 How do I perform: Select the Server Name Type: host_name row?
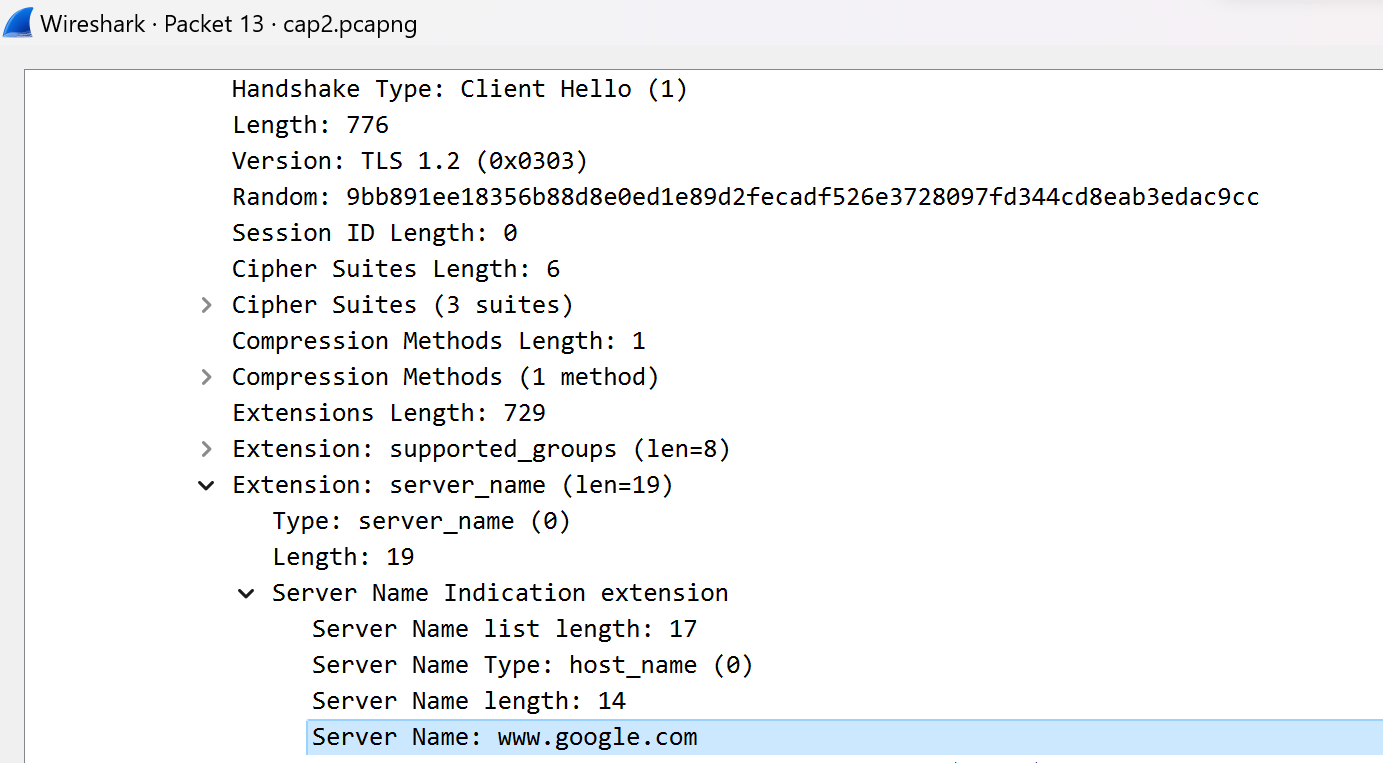pos(532,665)
